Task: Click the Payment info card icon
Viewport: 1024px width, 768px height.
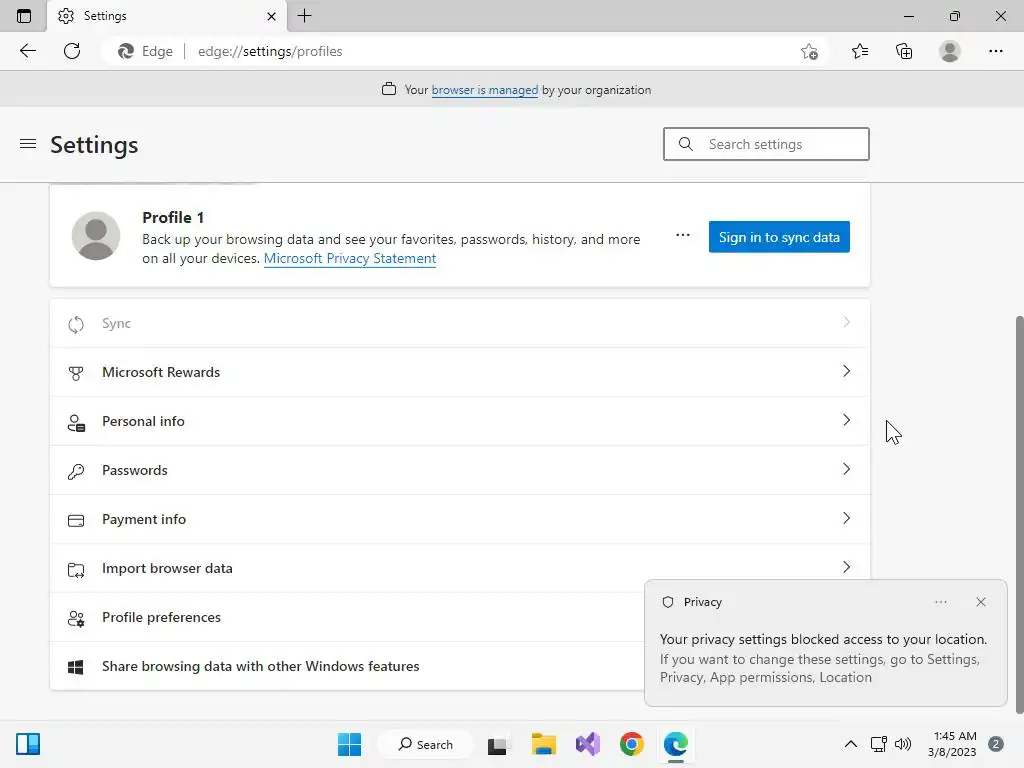Action: (76, 520)
